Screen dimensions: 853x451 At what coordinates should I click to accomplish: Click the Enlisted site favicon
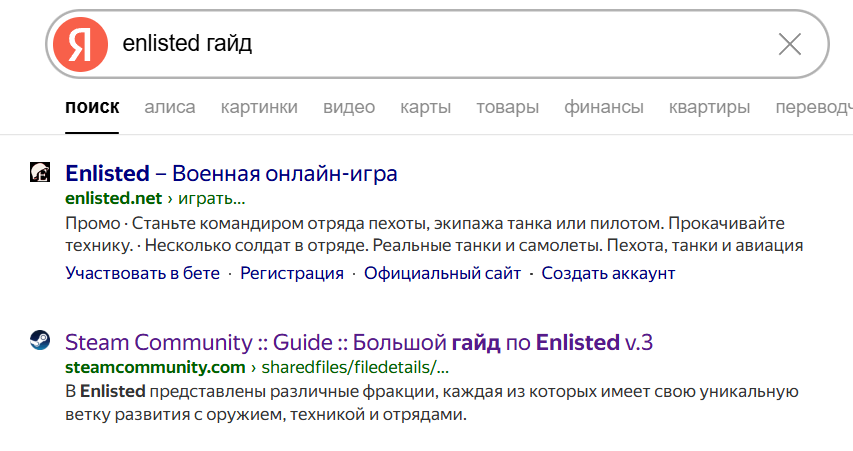click(40, 173)
